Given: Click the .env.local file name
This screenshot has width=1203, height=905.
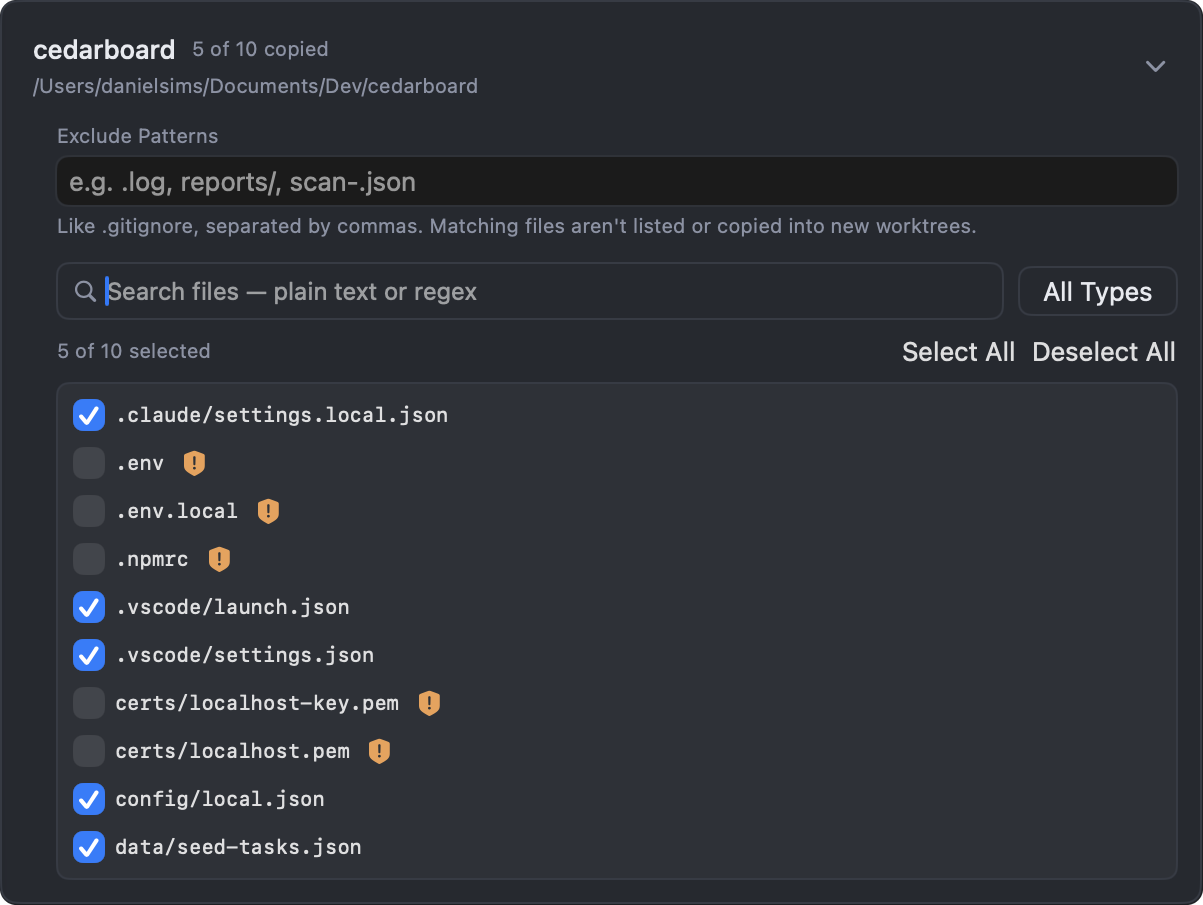Looking at the screenshot, I should pos(177,511).
